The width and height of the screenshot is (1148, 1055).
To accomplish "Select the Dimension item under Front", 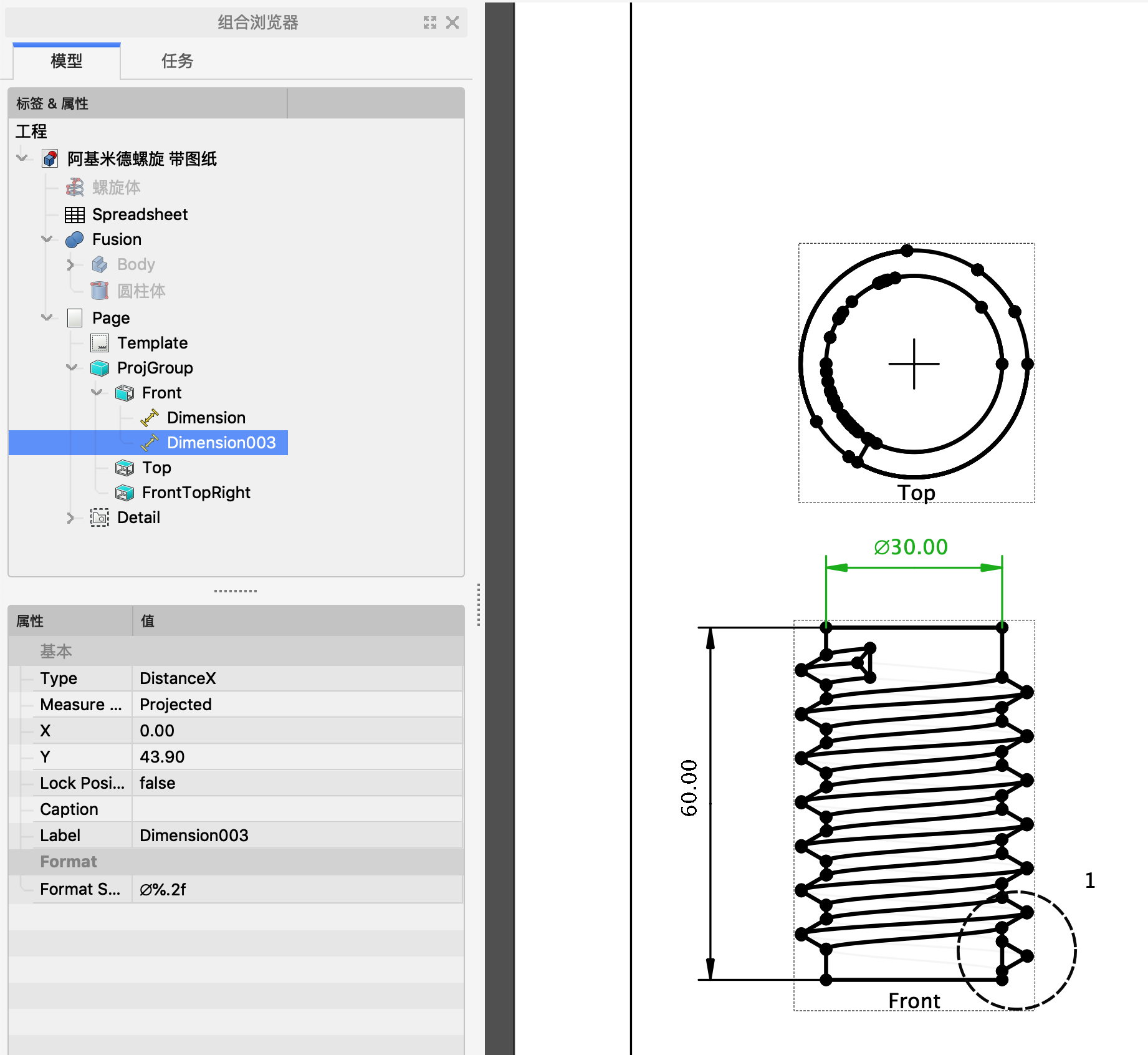I will point(206,418).
